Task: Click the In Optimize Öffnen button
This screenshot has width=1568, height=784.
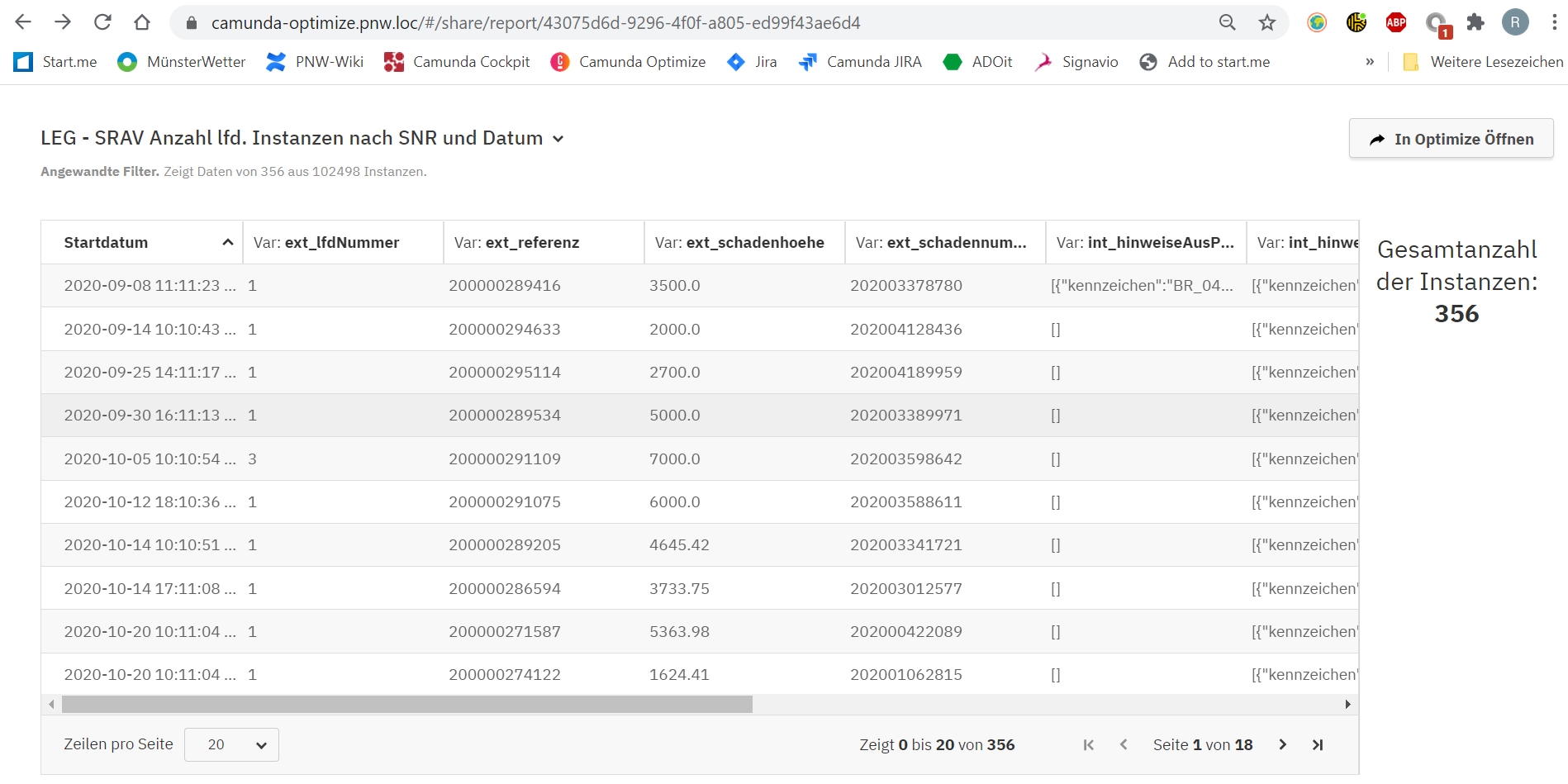Action: [x=1451, y=139]
